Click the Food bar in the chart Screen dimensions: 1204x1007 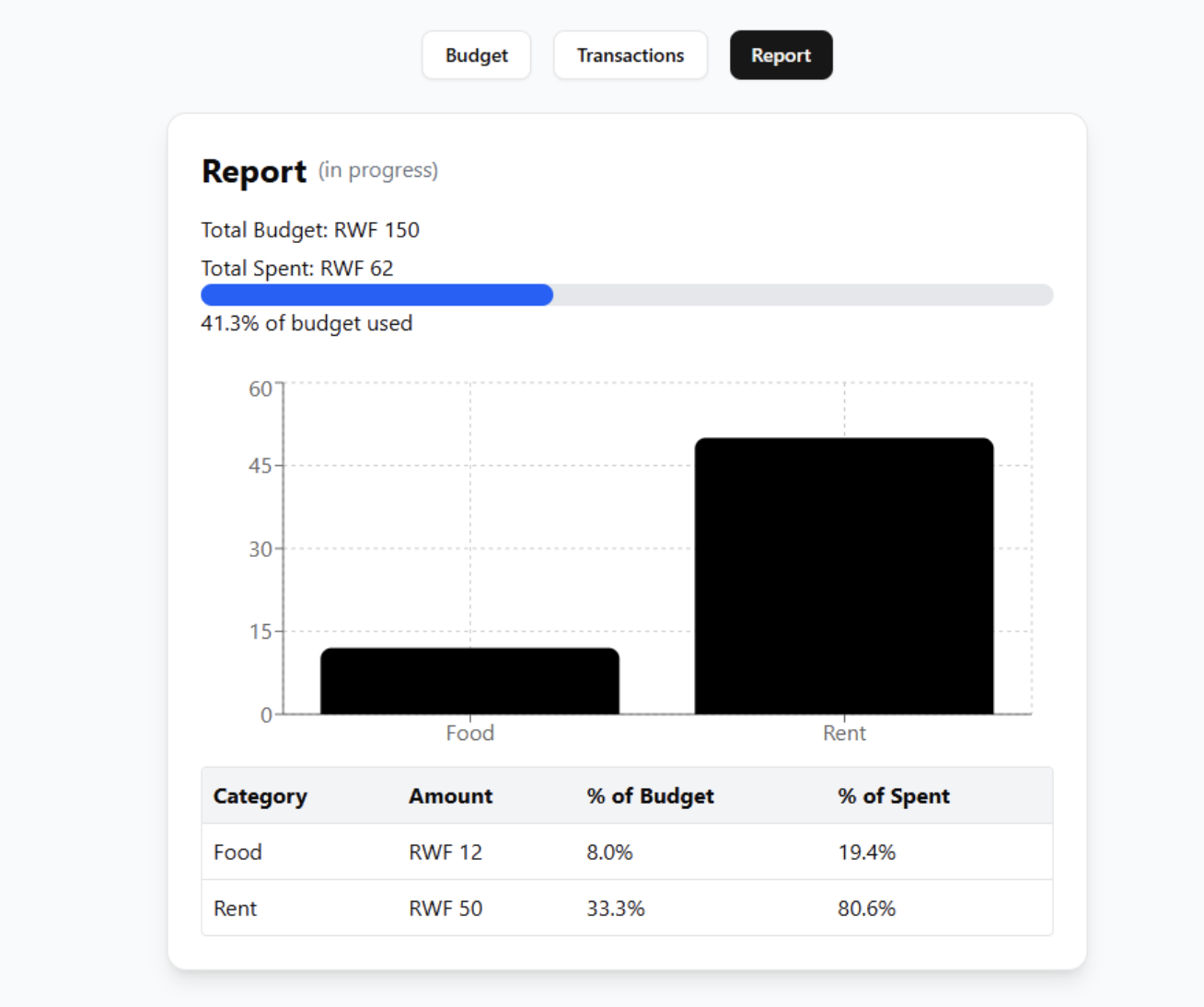(470, 681)
